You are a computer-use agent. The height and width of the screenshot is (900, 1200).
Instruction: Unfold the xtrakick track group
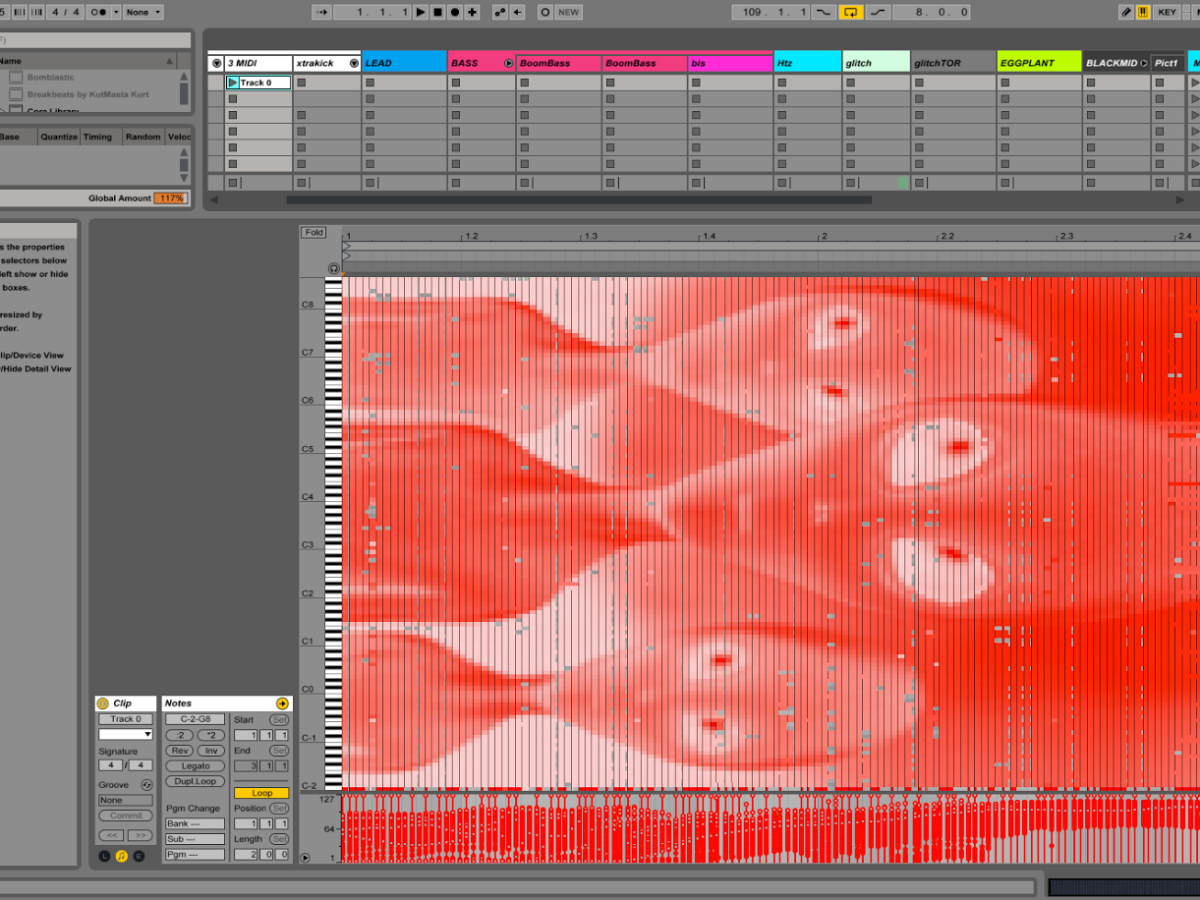click(354, 63)
